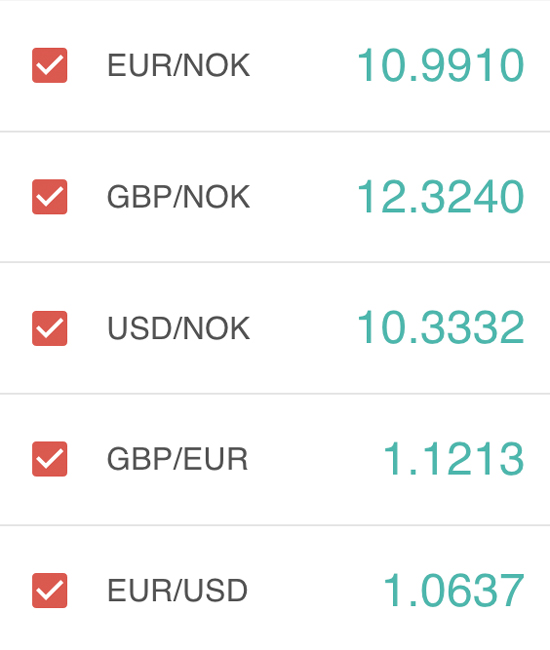
Task: Disable the EUR/USD checkbox
Action: coord(50,590)
